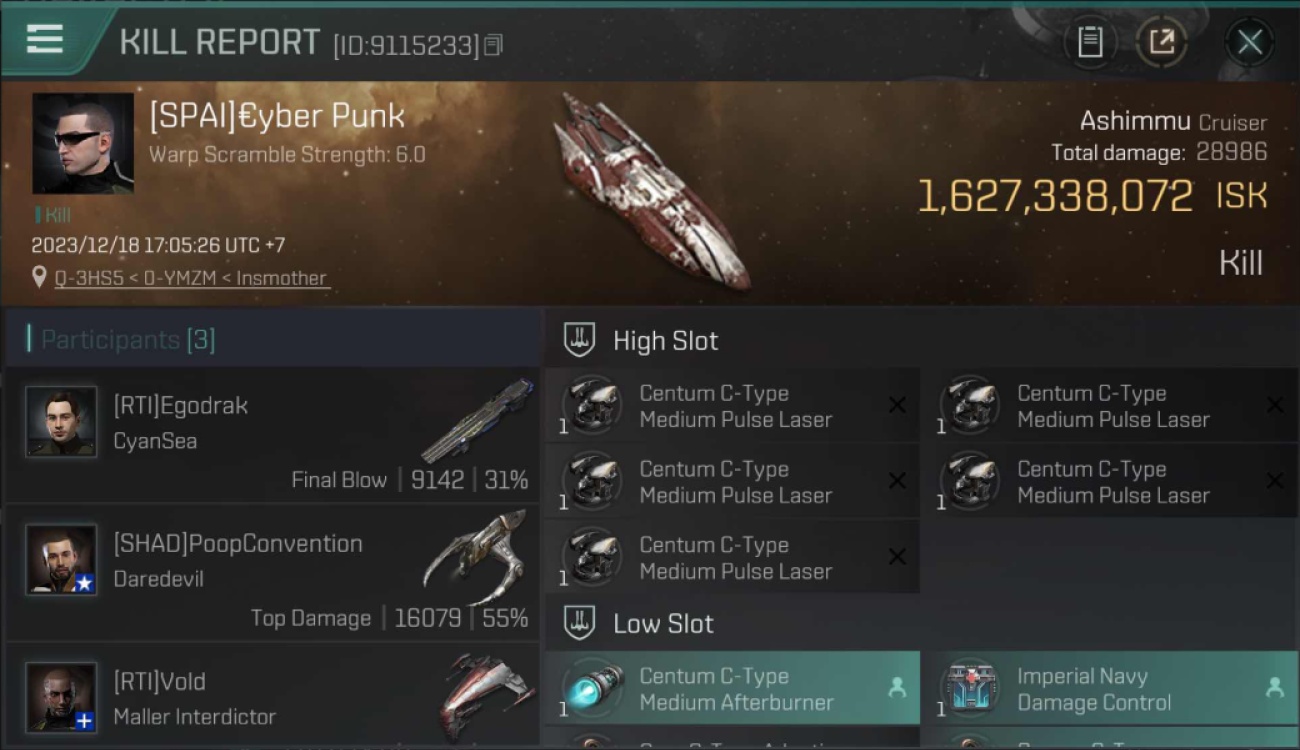Share the kill report externally
The image size is (1300, 750).
click(1161, 42)
